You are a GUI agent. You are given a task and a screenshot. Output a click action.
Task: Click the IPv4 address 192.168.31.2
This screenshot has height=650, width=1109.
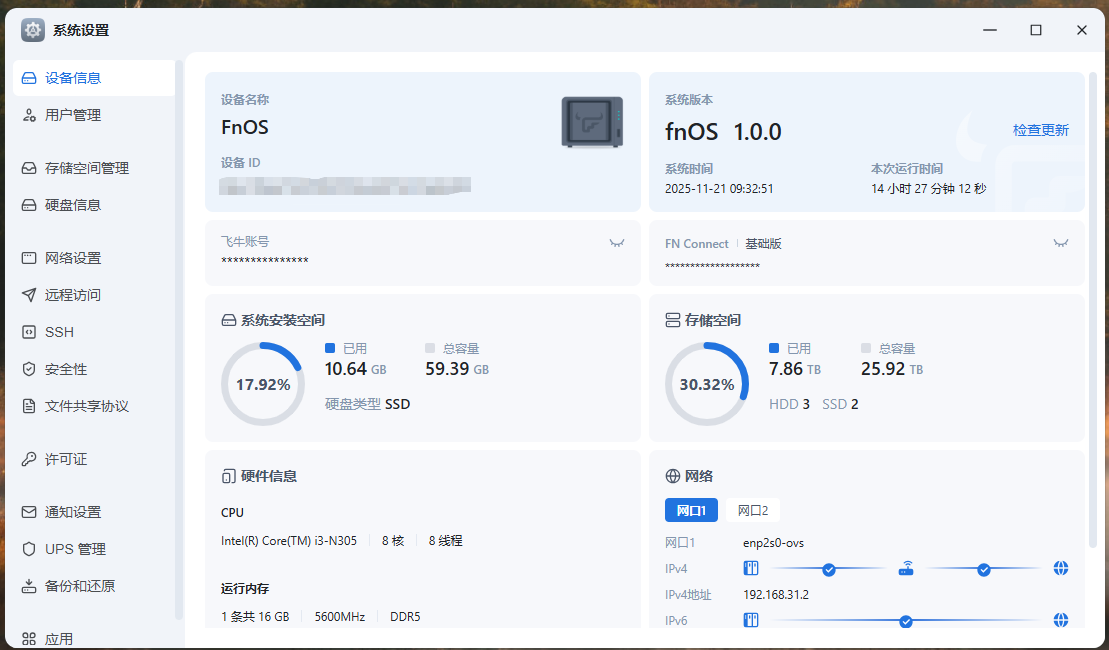coord(776,594)
